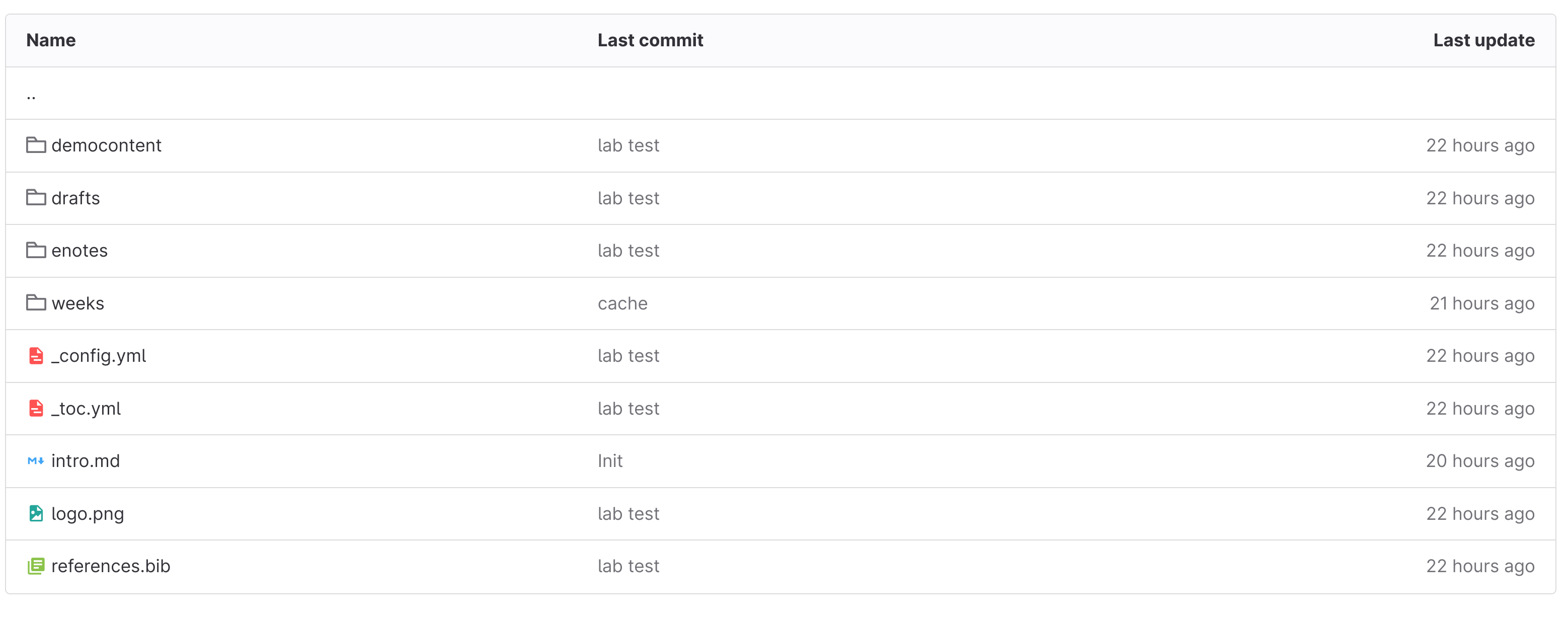Image resolution: width=1568 pixels, height=625 pixels.
Task: Click the enotes folder icon
Action: click(x=36, y=250)
